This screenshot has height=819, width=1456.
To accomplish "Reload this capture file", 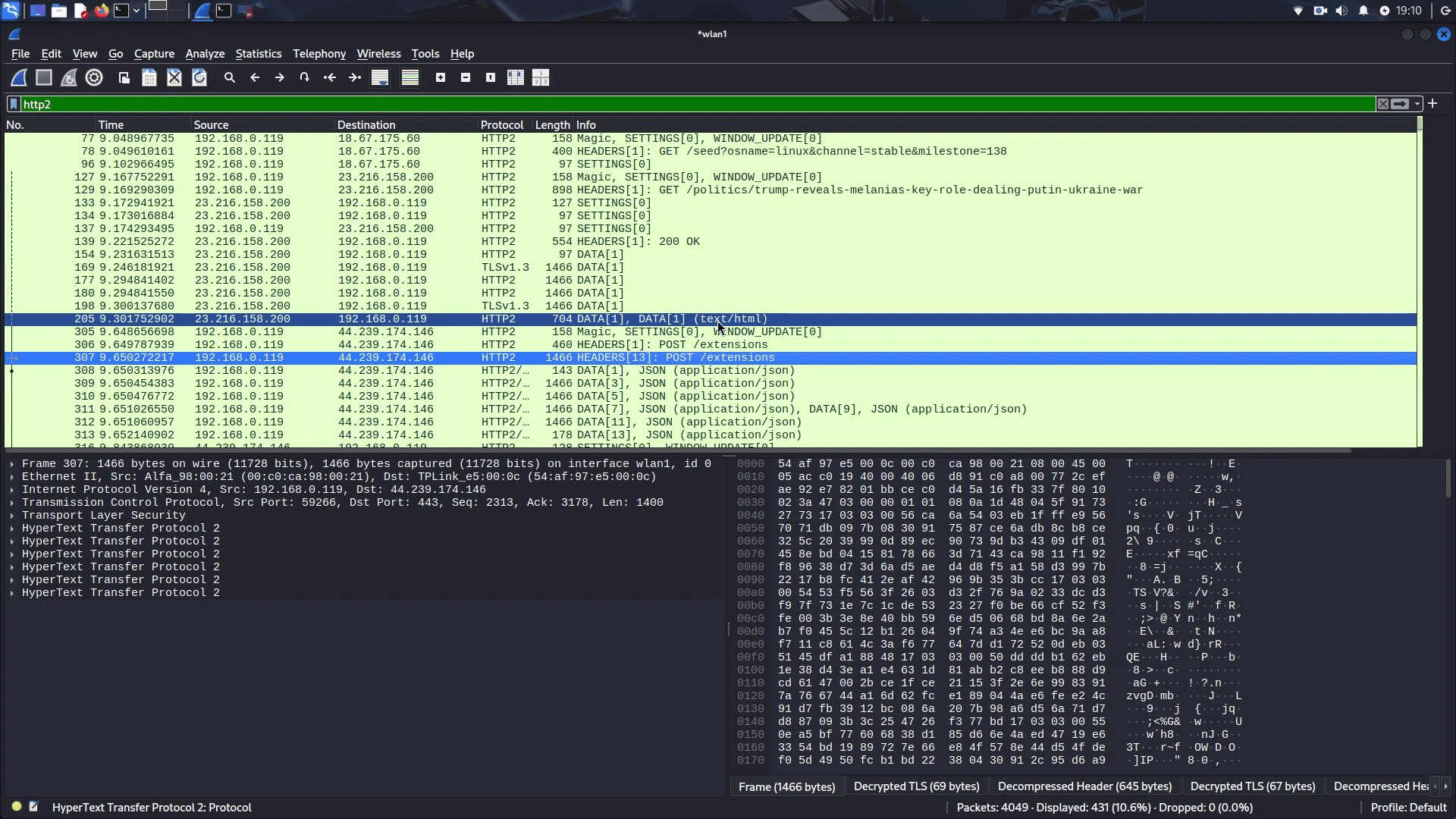I will [199, 77].
